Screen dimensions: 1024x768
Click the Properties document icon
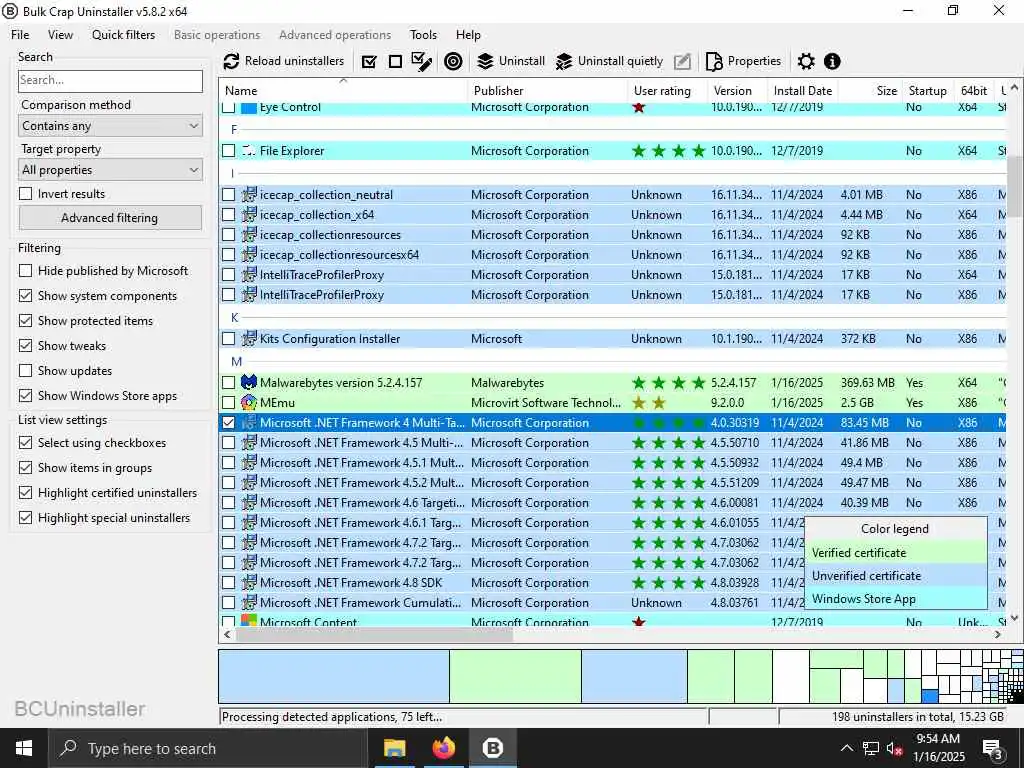pos(714,61)
